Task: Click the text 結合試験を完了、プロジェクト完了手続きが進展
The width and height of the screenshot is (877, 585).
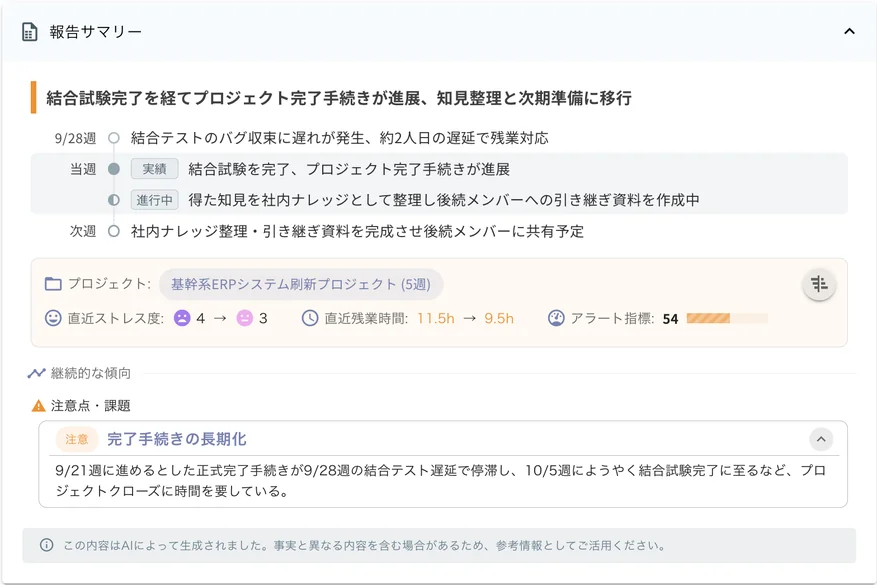Action: point(349,169)
